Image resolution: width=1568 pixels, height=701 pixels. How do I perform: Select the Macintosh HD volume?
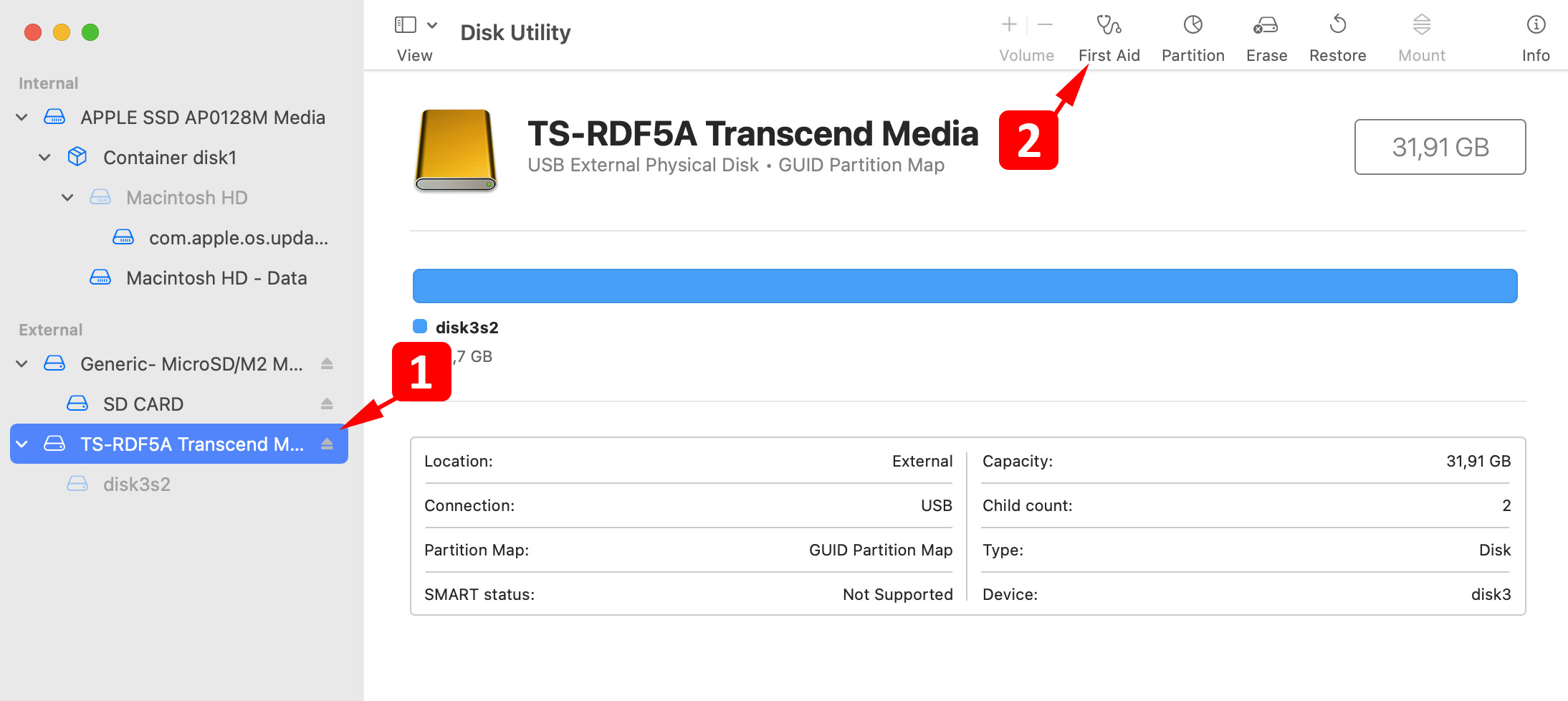[179, 198]
